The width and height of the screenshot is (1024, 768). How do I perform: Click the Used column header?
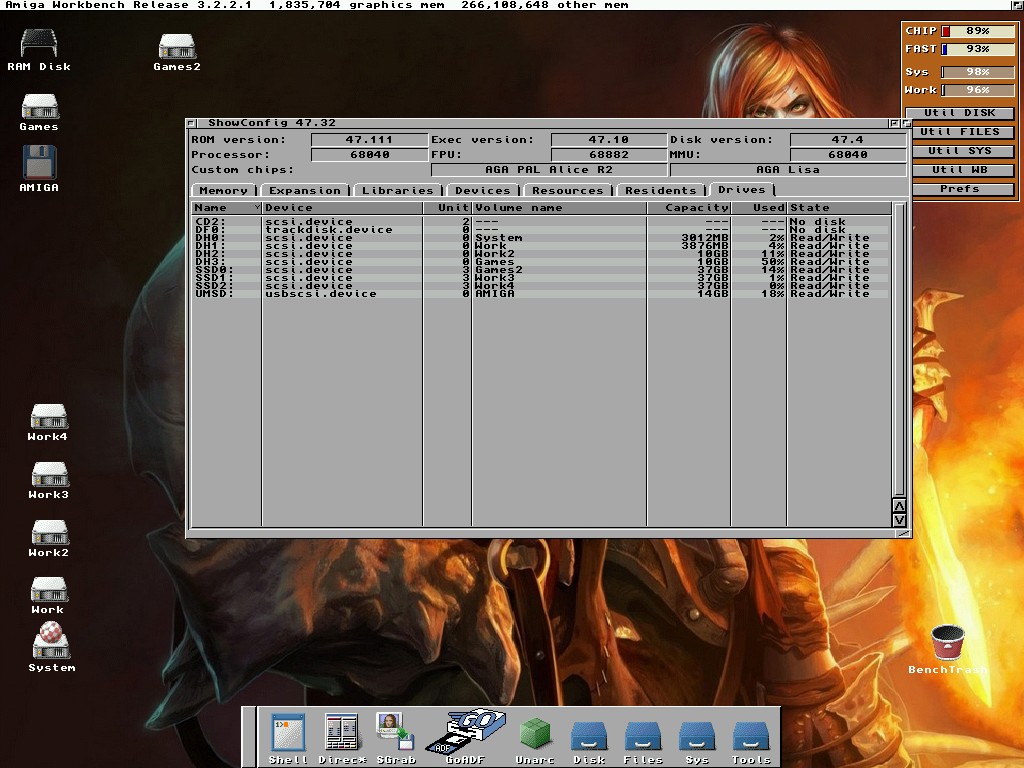[759, 208]
